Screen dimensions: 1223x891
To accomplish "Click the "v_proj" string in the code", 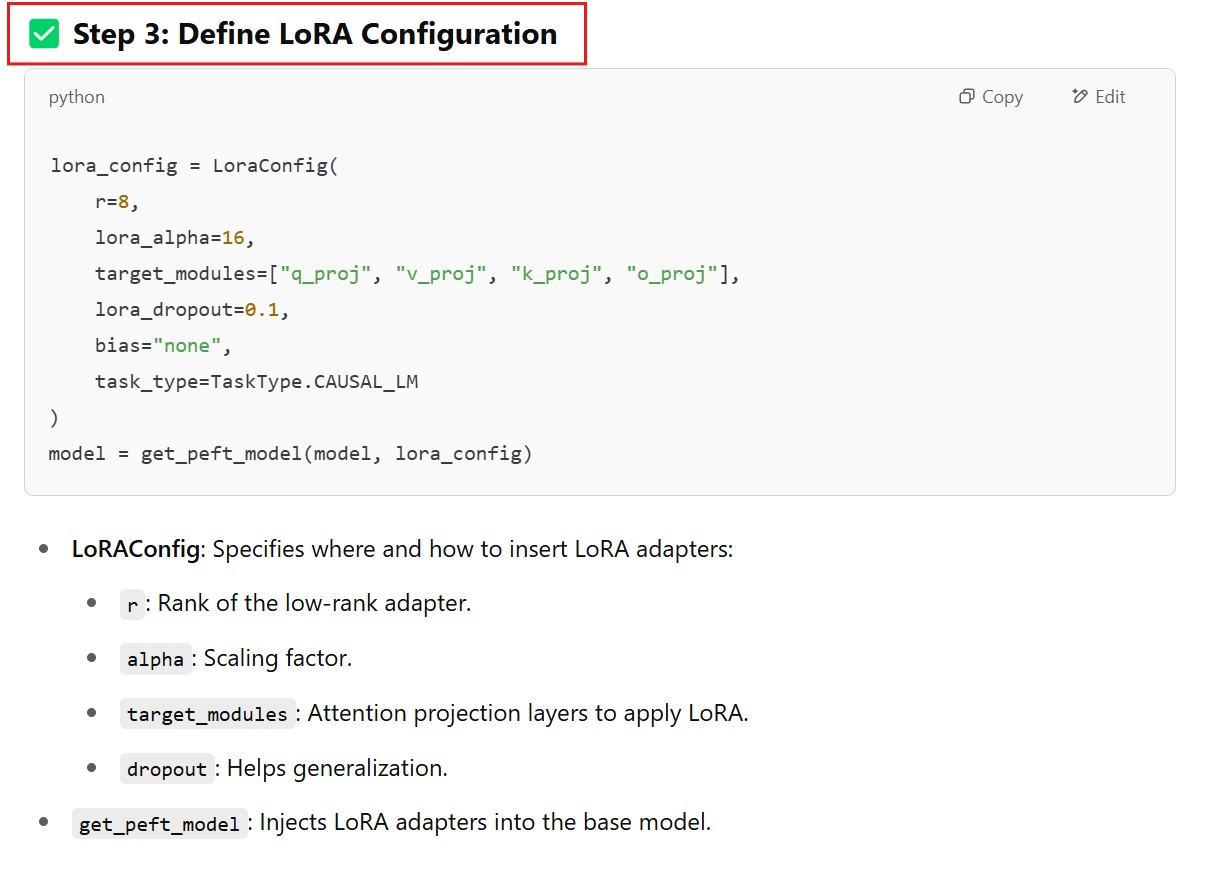I will pyautogui.click(x=442, y=274).
